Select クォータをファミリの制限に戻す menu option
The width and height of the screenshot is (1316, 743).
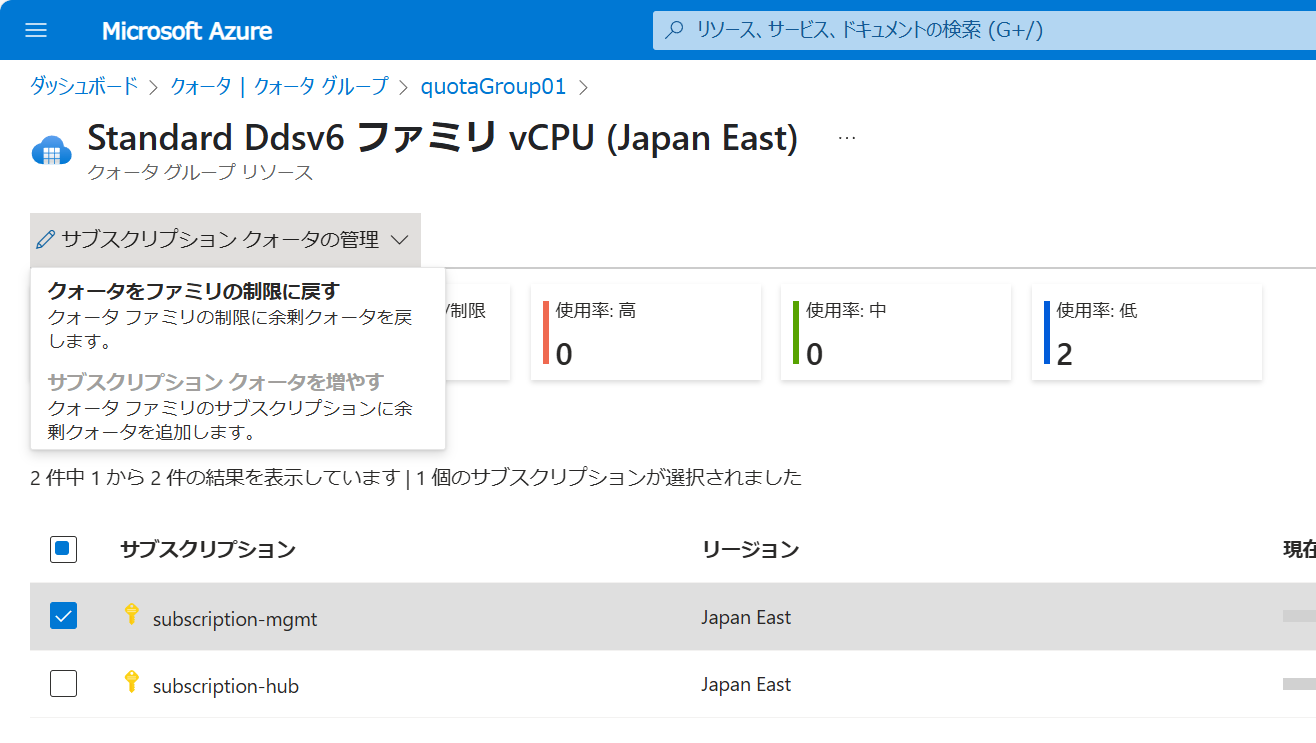[238, 316]
